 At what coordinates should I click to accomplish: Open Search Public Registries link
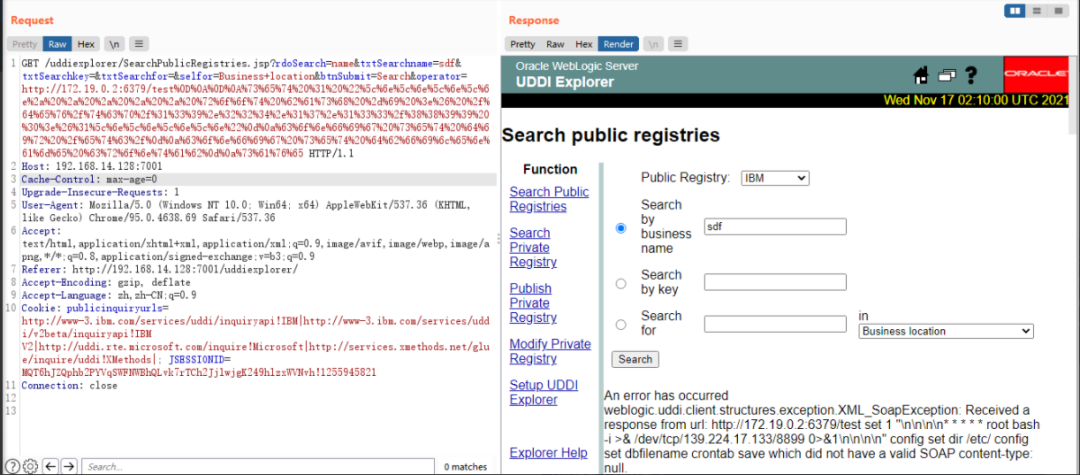click(x=549, y=199)
